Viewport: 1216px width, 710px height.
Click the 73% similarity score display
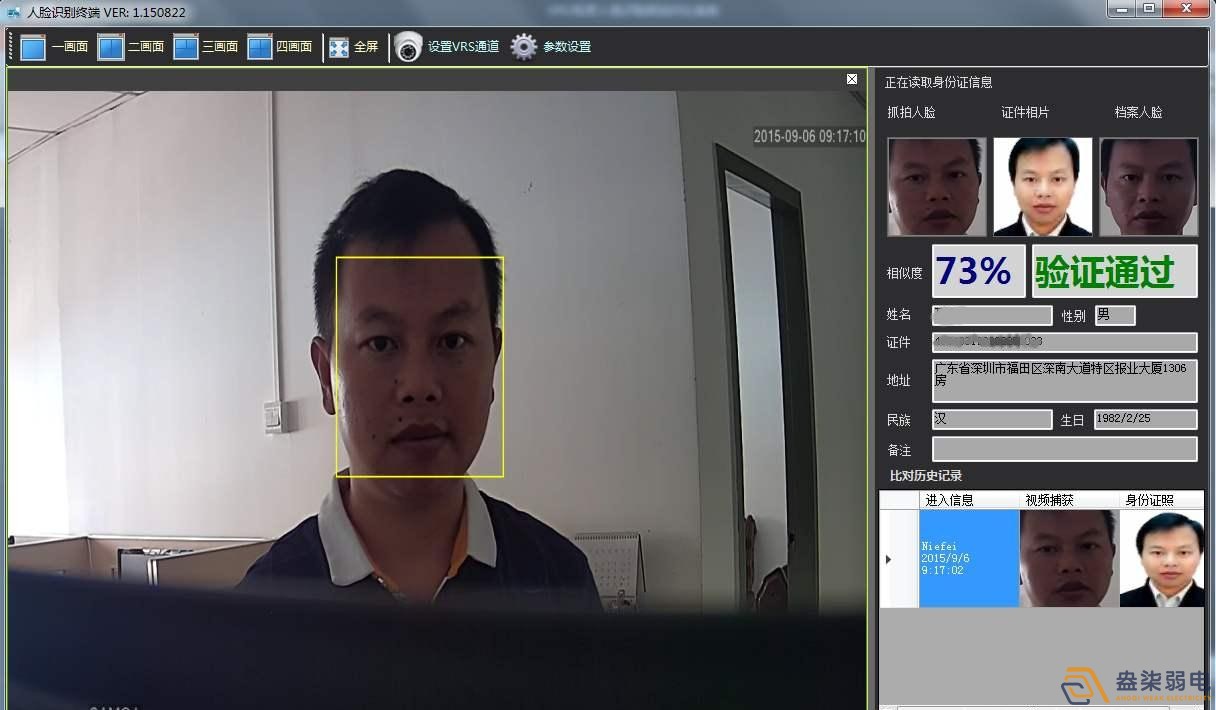tap(976, 270)
